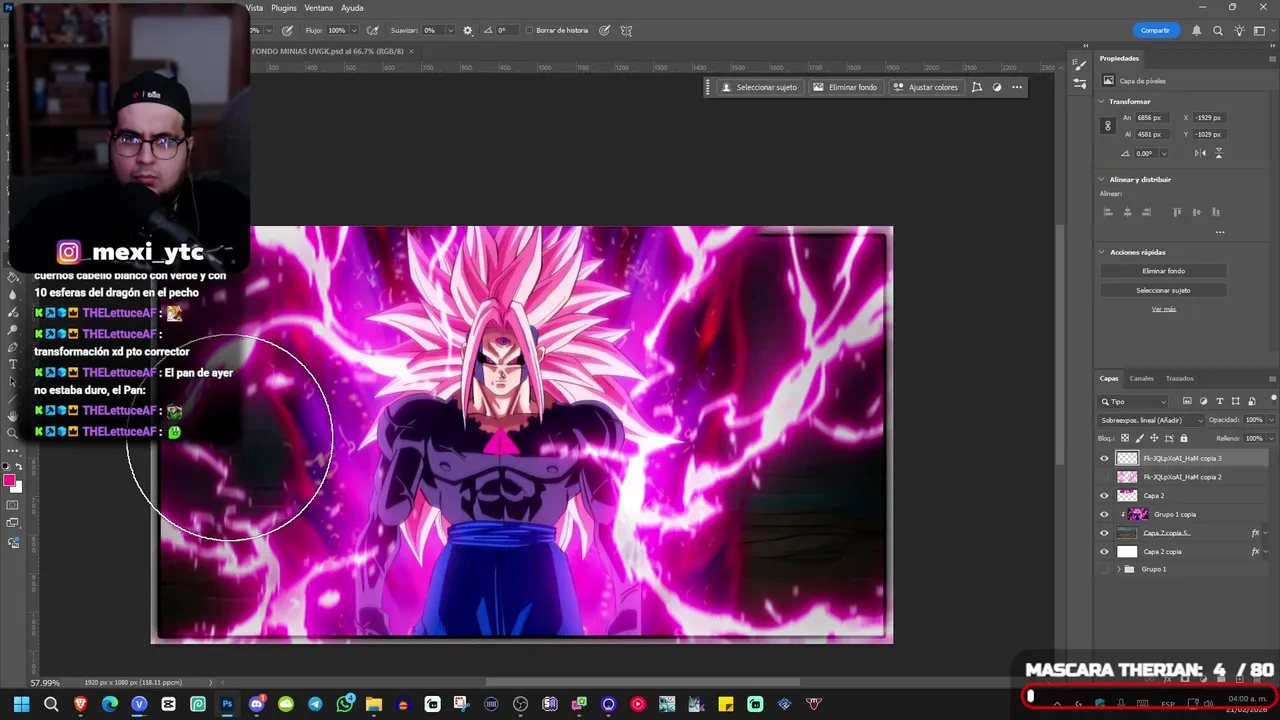1280x720 pixels.
Task: Click the lock transparent pixels icon
Action: point(1124,438)
